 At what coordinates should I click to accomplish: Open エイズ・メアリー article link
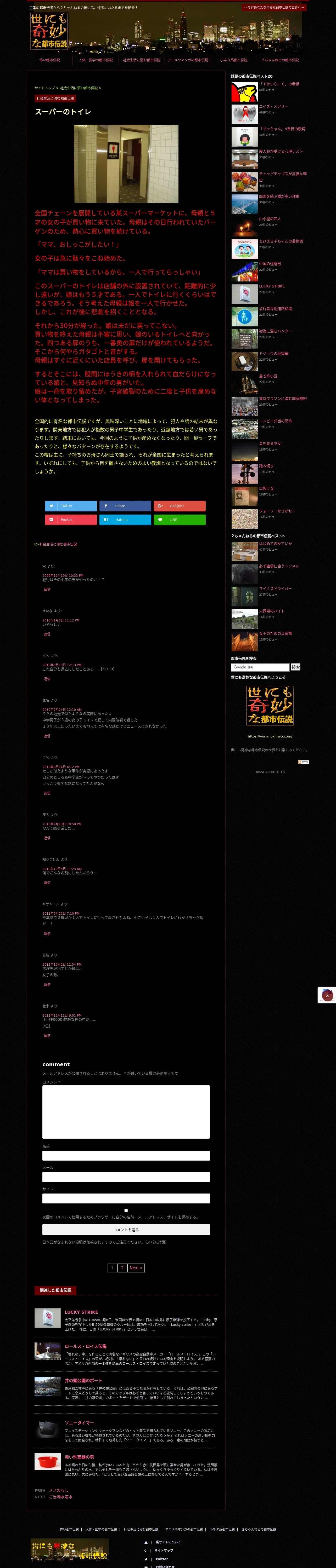point(273,107)
